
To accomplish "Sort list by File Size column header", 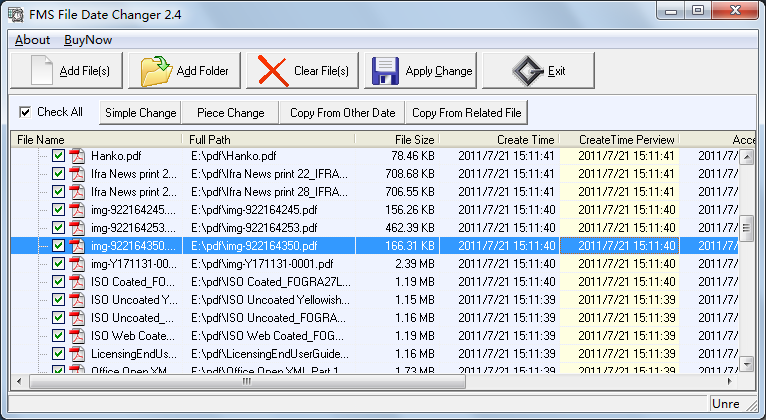I will pyautogui.click(x=396, y=139).
